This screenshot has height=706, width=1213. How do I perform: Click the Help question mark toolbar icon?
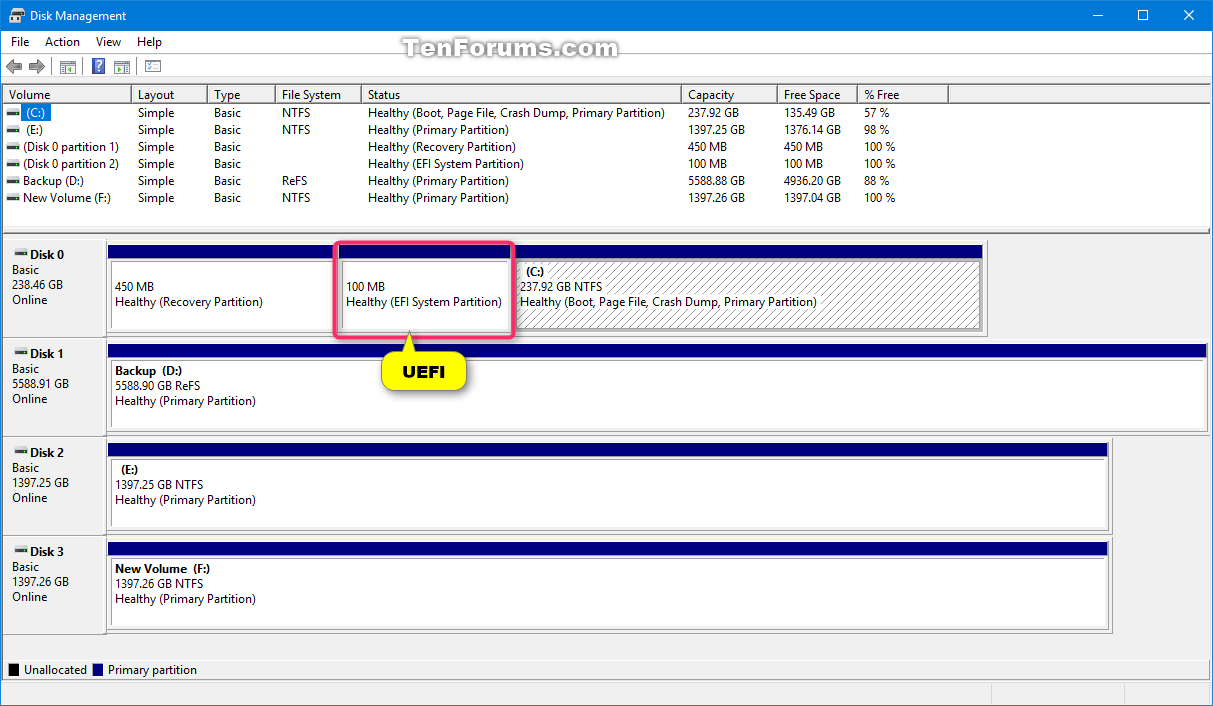(97, 66)
